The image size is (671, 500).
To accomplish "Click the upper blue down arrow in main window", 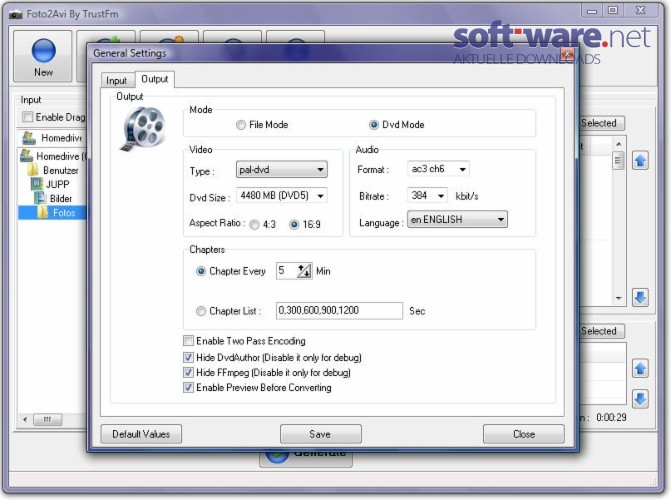I will point(640,297).
